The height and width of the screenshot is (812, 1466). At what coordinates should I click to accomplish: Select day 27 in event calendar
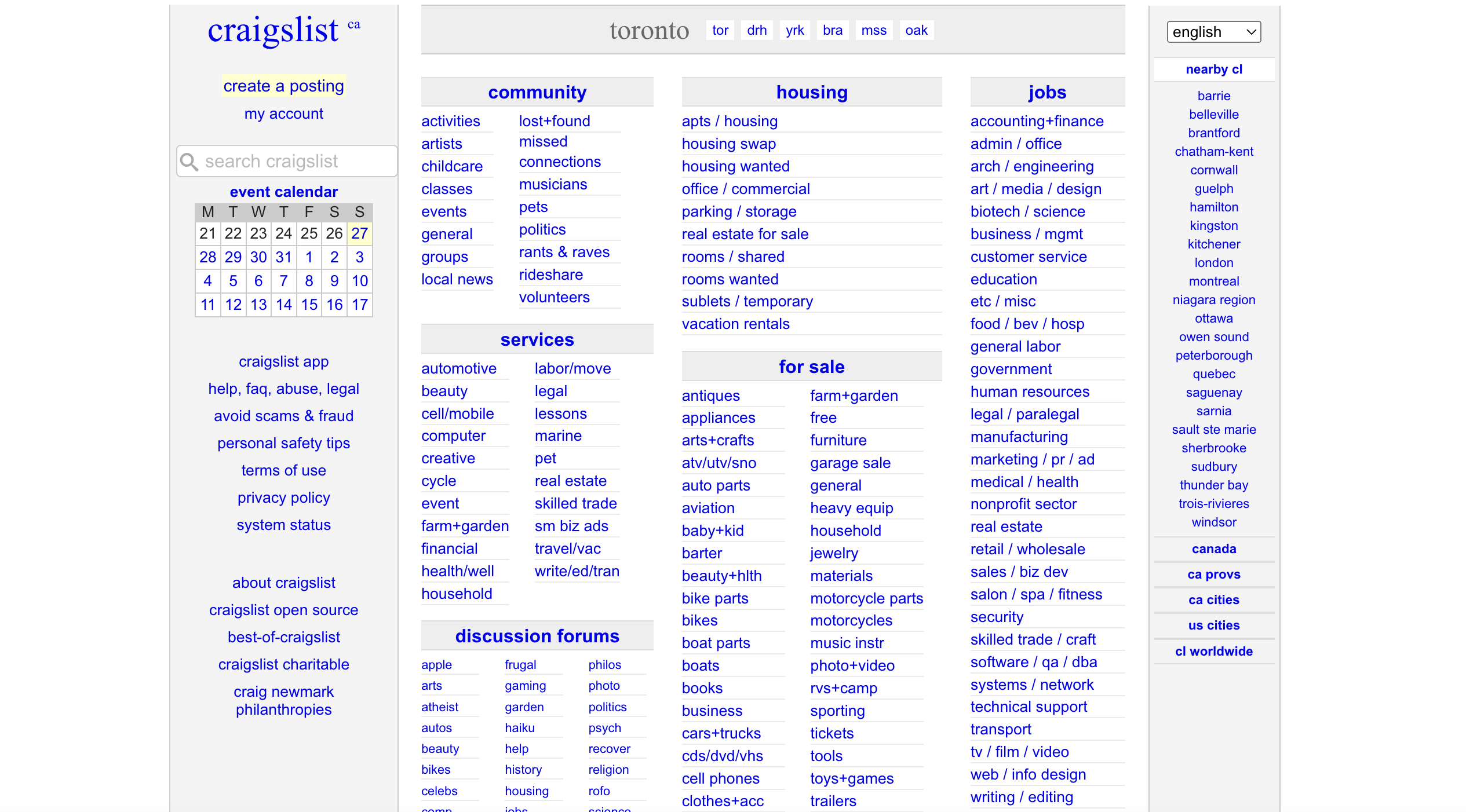click(359, 233)
